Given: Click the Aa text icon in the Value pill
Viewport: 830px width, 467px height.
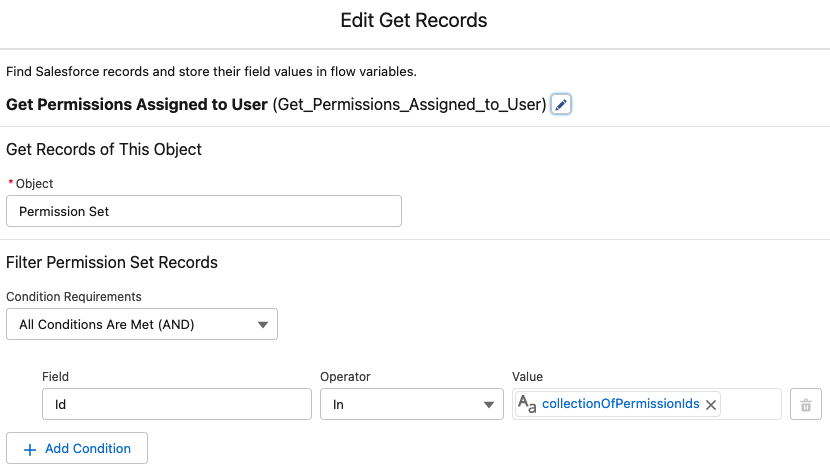Looking at the screenshot, I should (x=527, y=404).
